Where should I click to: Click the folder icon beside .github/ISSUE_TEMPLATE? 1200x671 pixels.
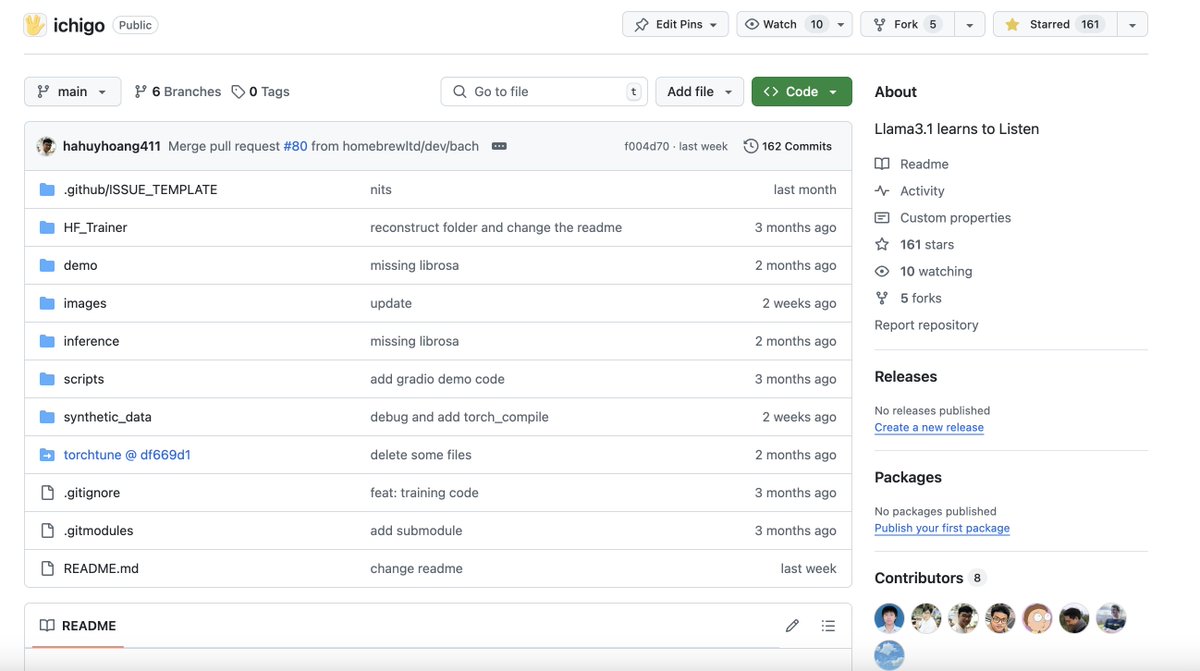[47, 189]
